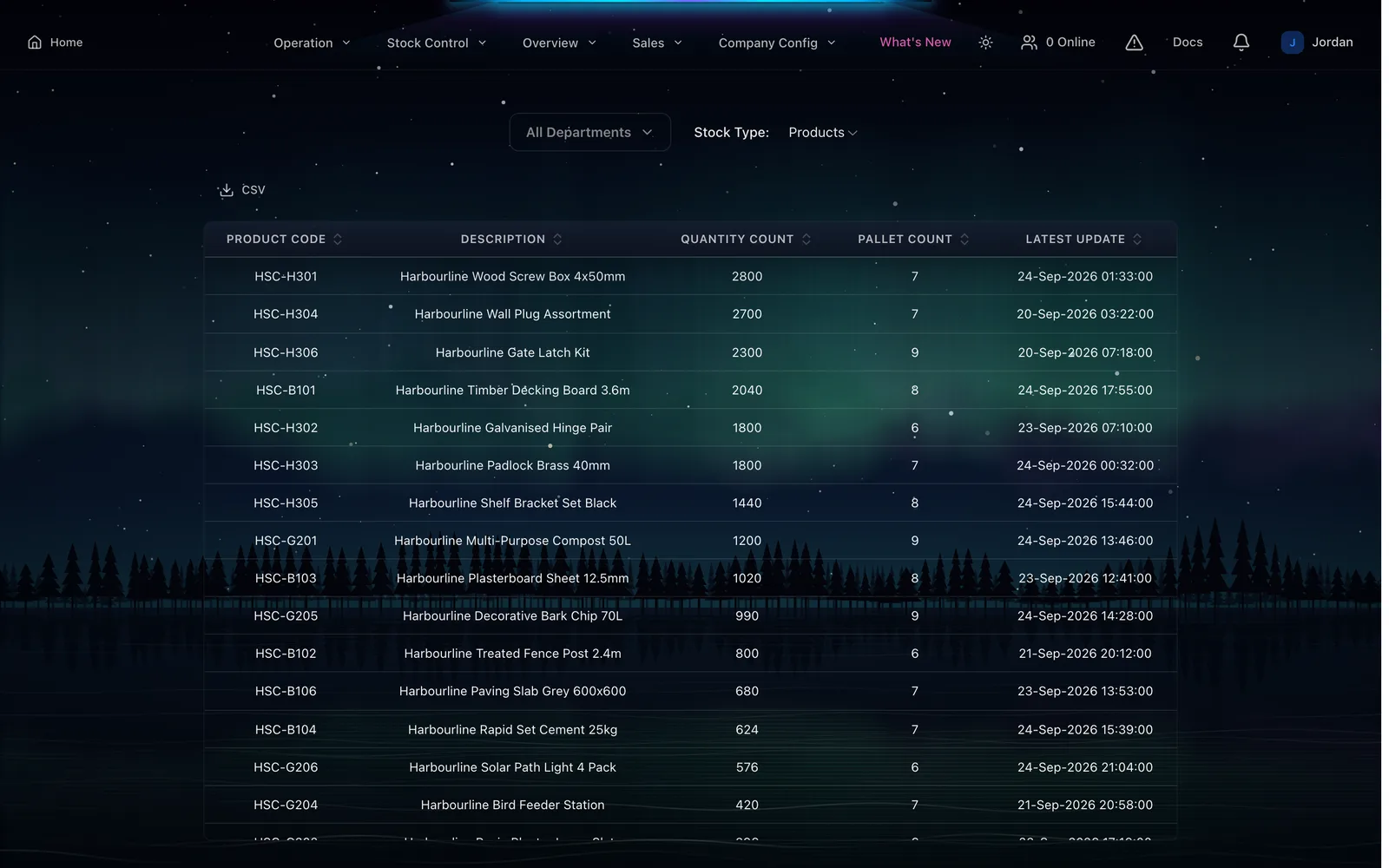1389x868 pixels.
Task: Open the Docs link
Action: click(1188, 42)
